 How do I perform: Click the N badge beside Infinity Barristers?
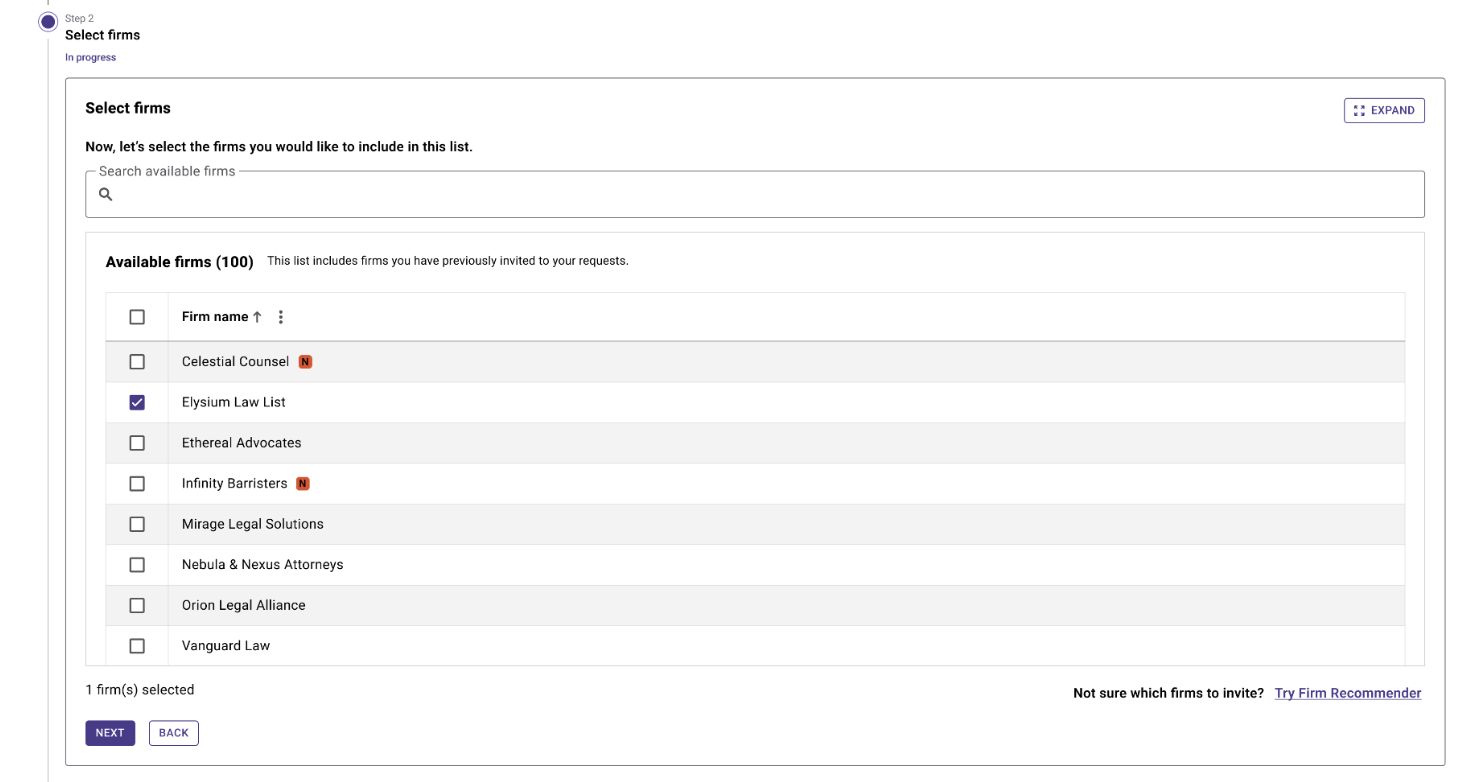(x=303, y=484)
